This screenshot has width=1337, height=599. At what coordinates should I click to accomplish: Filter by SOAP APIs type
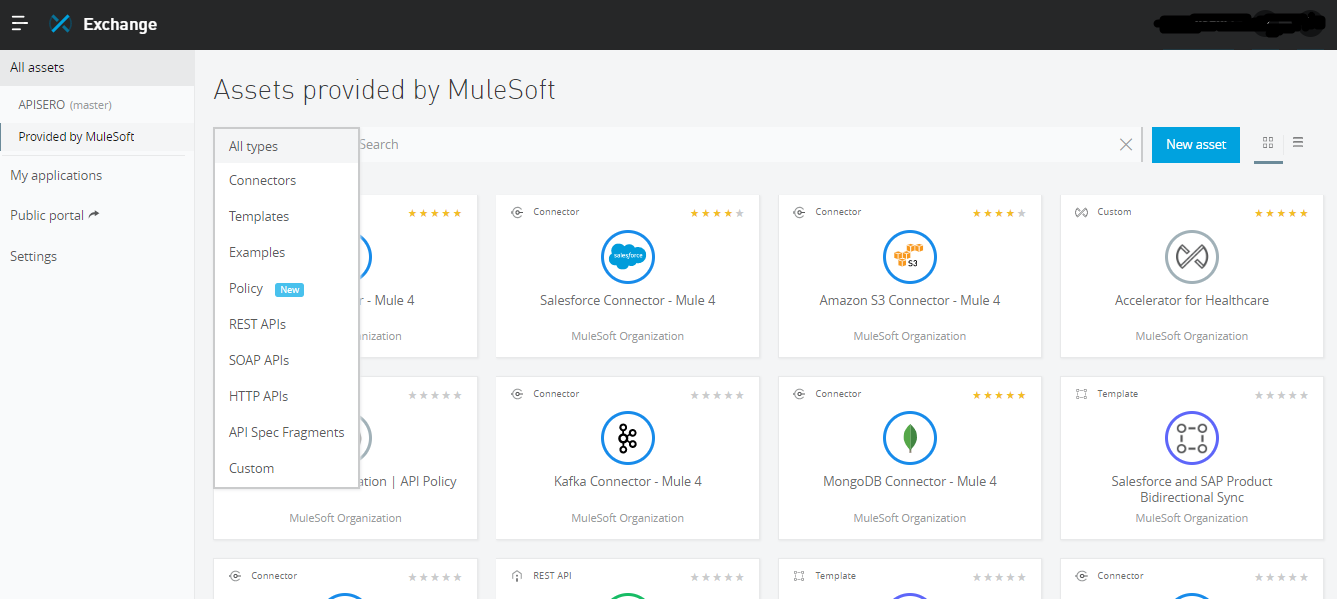tap(286, 360)
